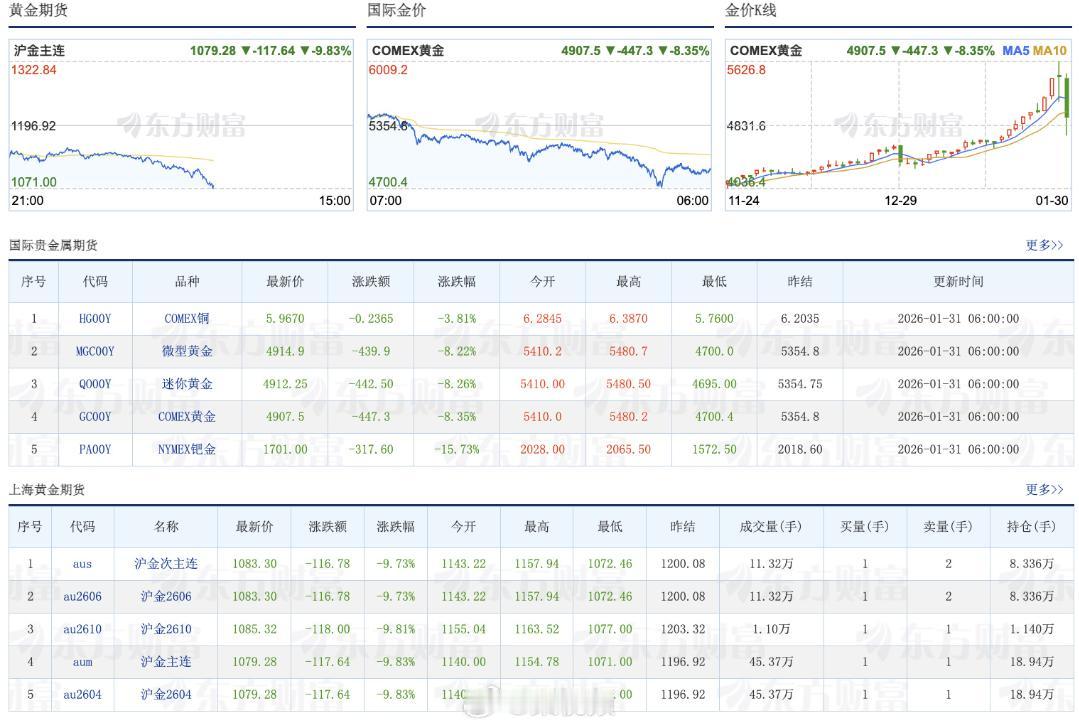Open the 沪金2610 contract link
The width and height of the screenshot is (1079, 725).
pyautogui.click(x=166, y=629)
